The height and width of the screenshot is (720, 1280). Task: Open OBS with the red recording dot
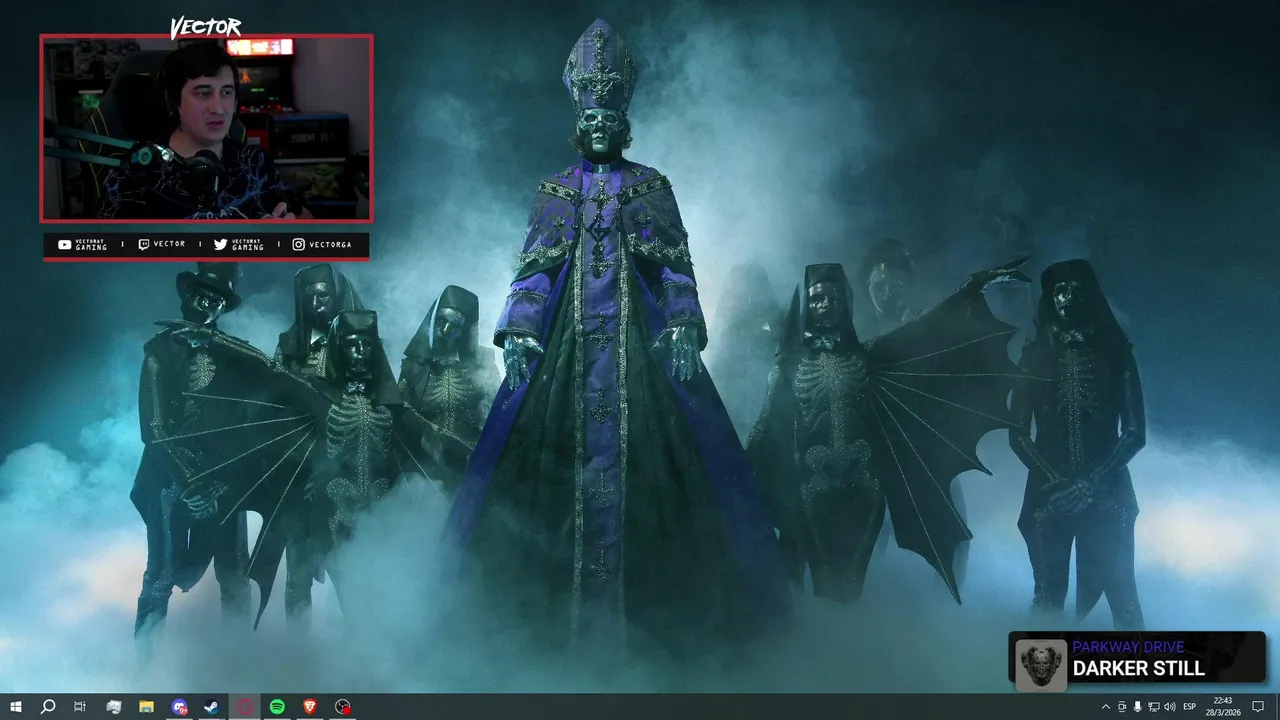pos(343,707)
